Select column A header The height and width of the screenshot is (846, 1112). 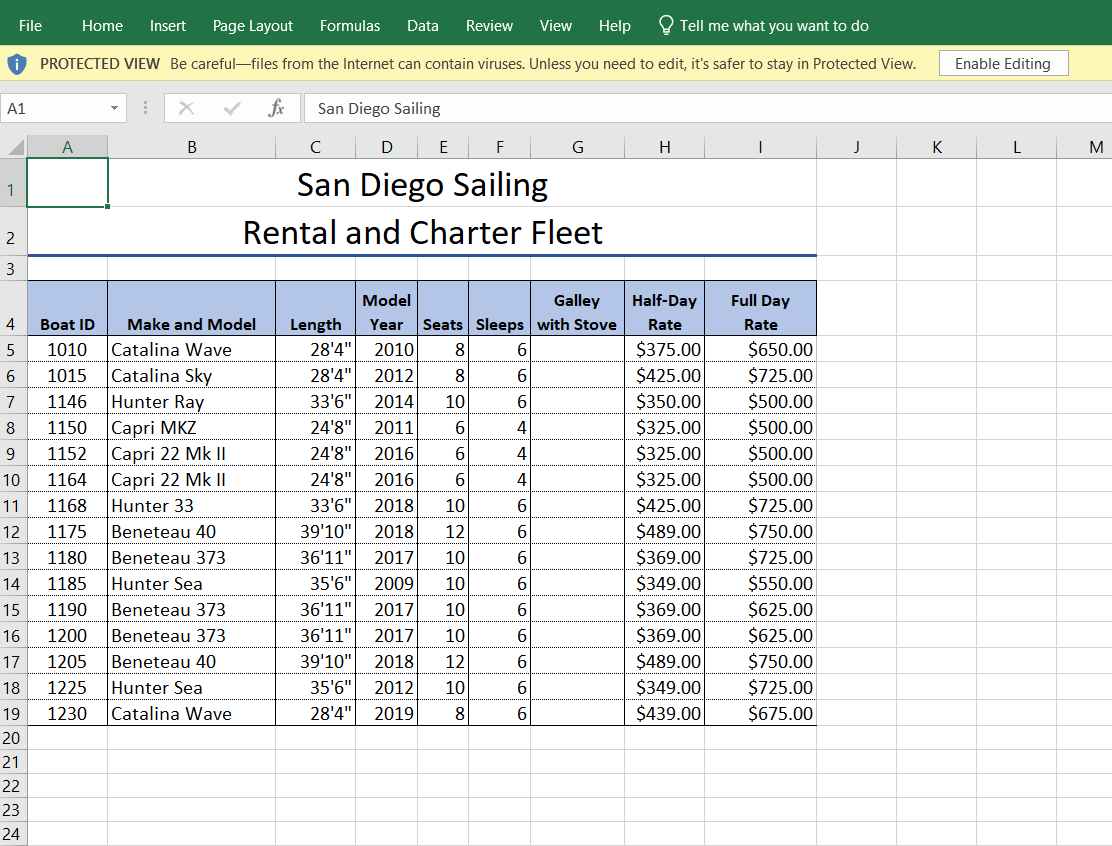tap(67, 147)
